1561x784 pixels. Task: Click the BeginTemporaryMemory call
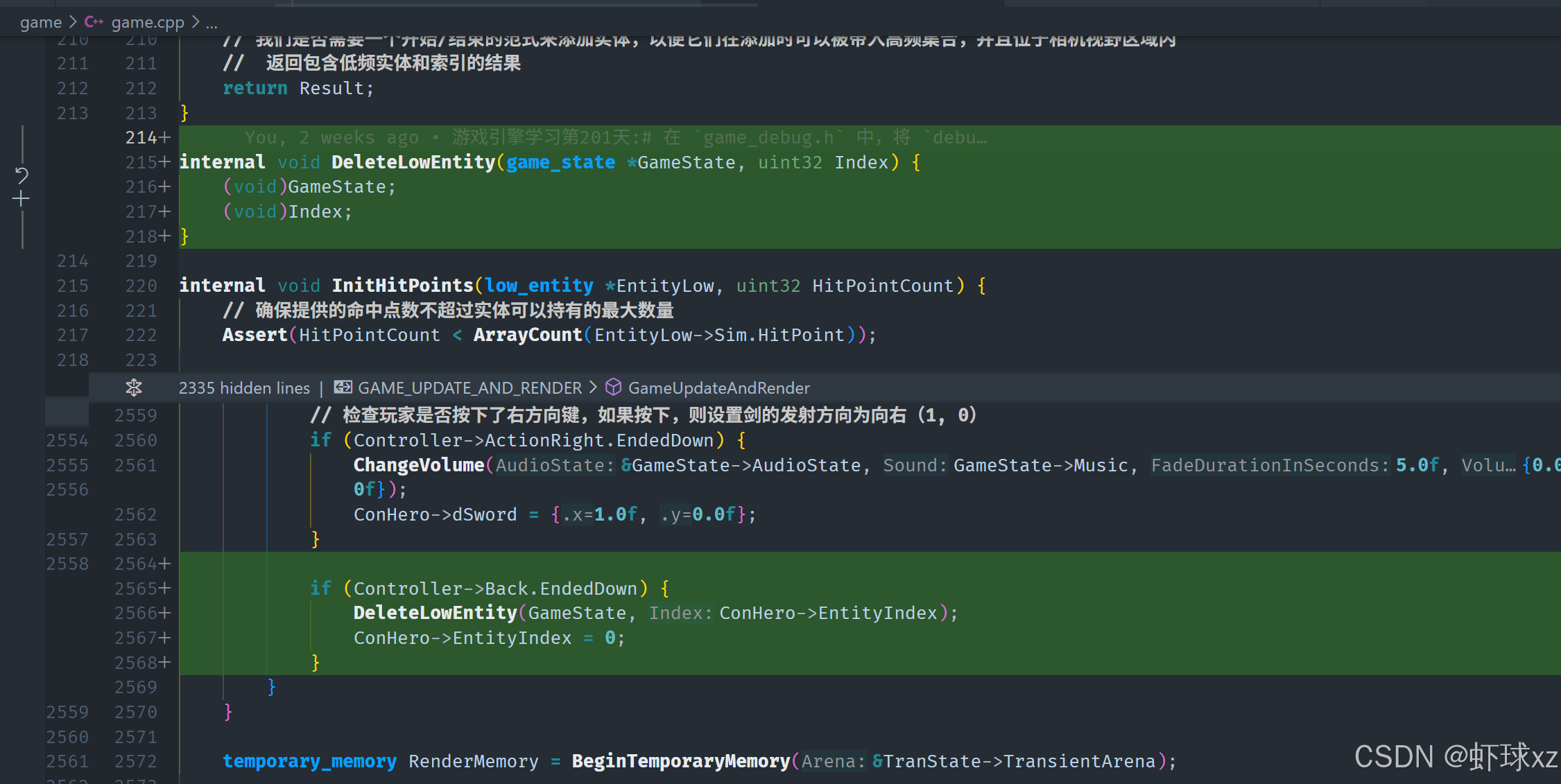[680, 762]
